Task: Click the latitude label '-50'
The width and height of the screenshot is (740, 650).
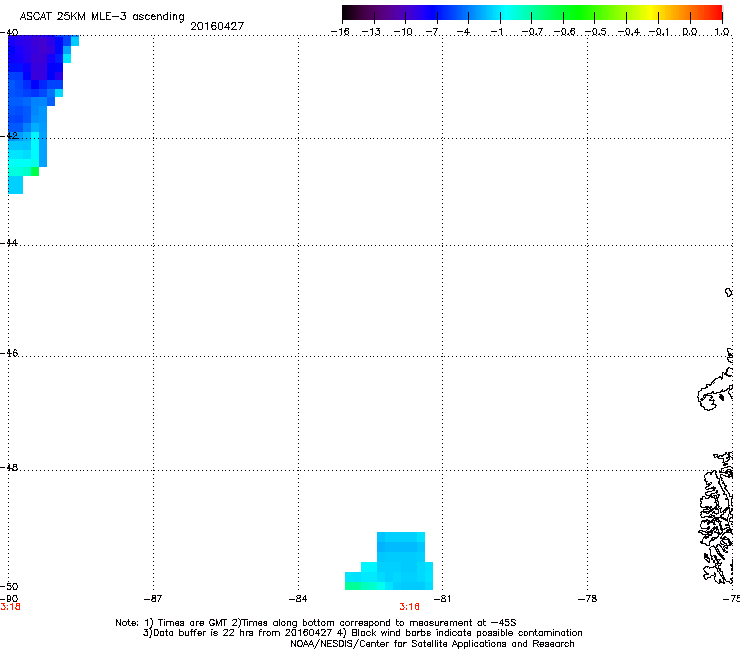Action: [x=9, y=586]
